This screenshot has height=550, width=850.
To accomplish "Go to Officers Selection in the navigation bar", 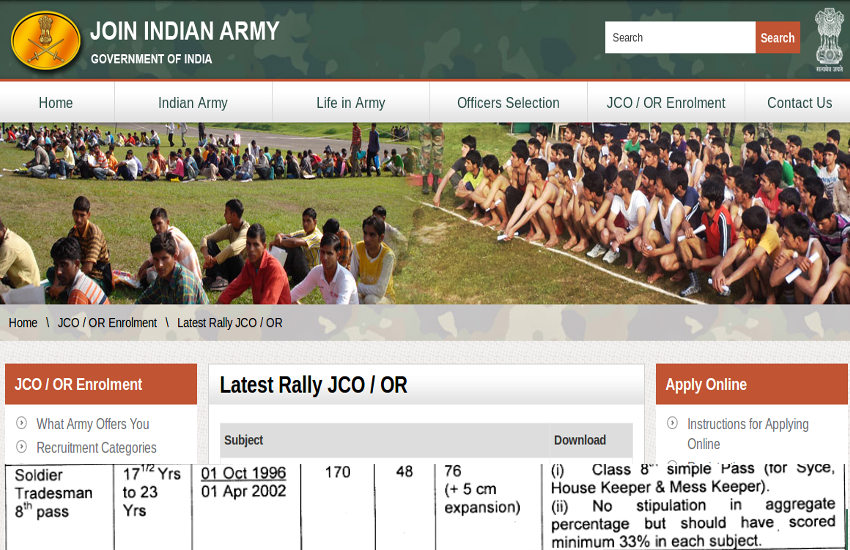I will pyautogui.click(x=508, y=103).
